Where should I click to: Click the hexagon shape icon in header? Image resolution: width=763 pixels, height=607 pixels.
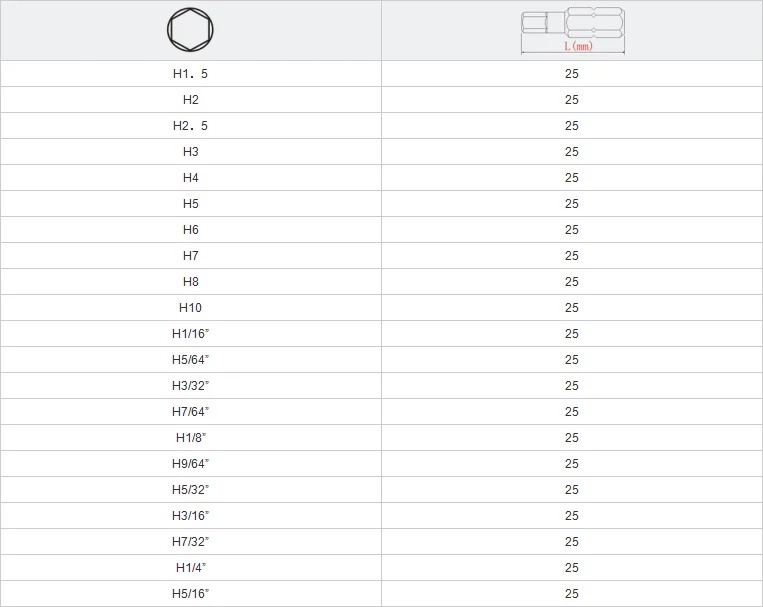190,30
